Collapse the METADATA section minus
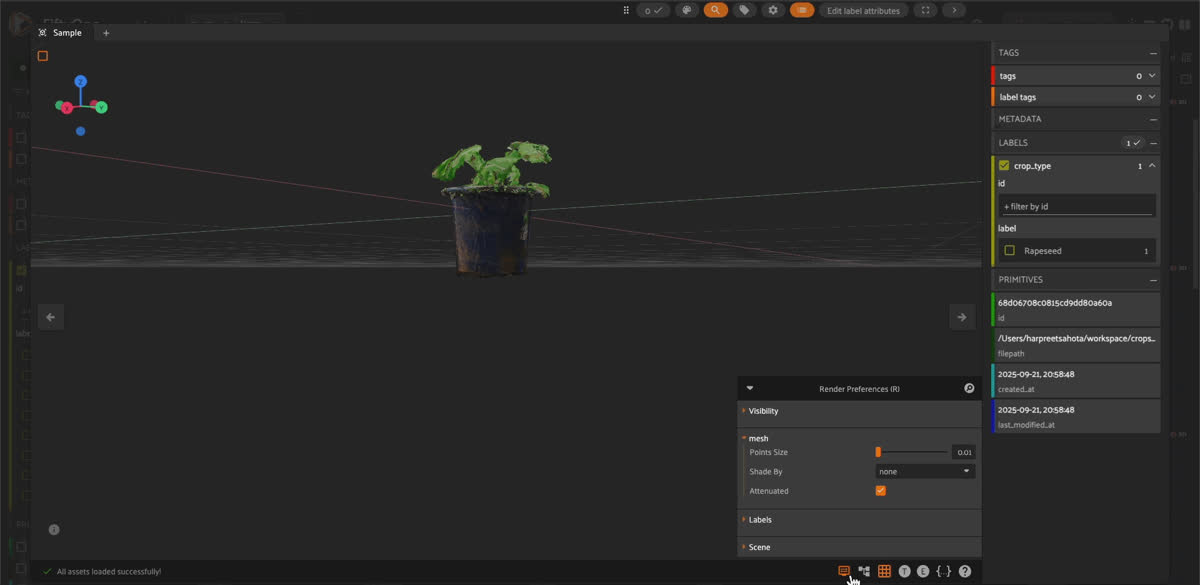This screenshot has width=1200, height=585. point(1153,119)
